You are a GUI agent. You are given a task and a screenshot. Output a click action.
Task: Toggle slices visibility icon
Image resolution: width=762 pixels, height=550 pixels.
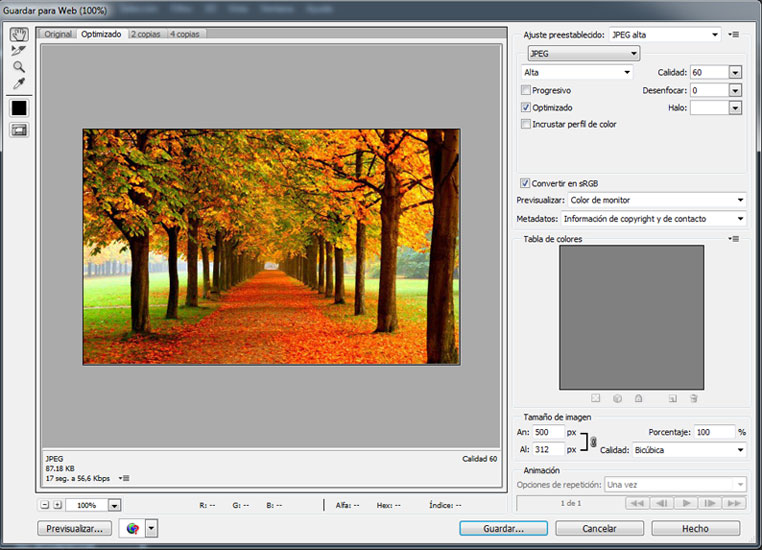click(x=19, y=130)
